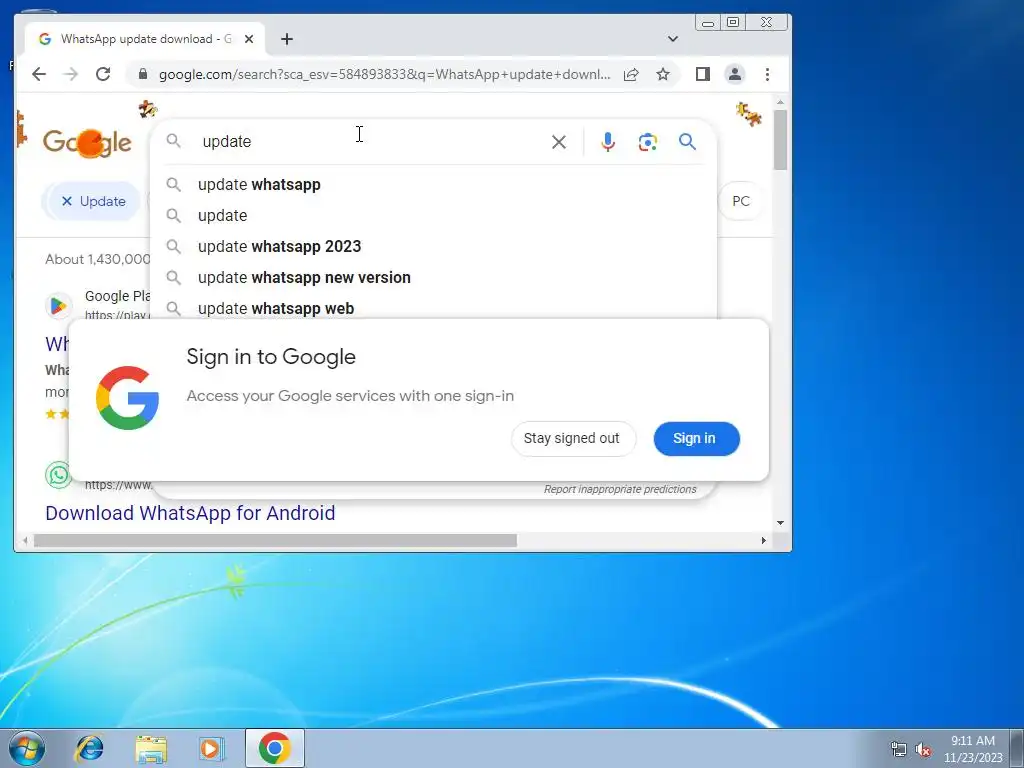
Task: Open Chrome three-dot menu
Action: point(767,74)
